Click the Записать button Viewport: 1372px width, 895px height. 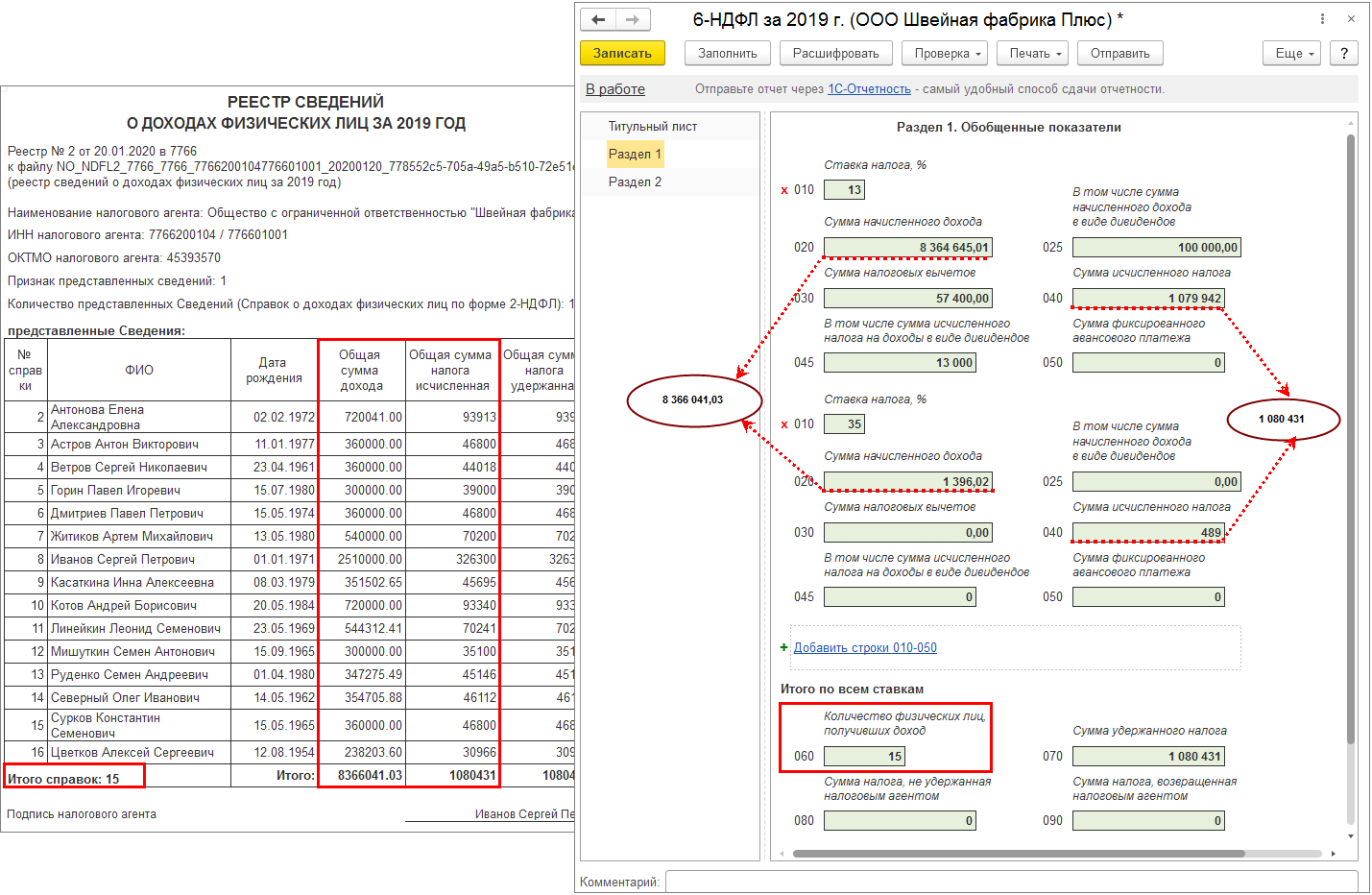coord(622,54)
